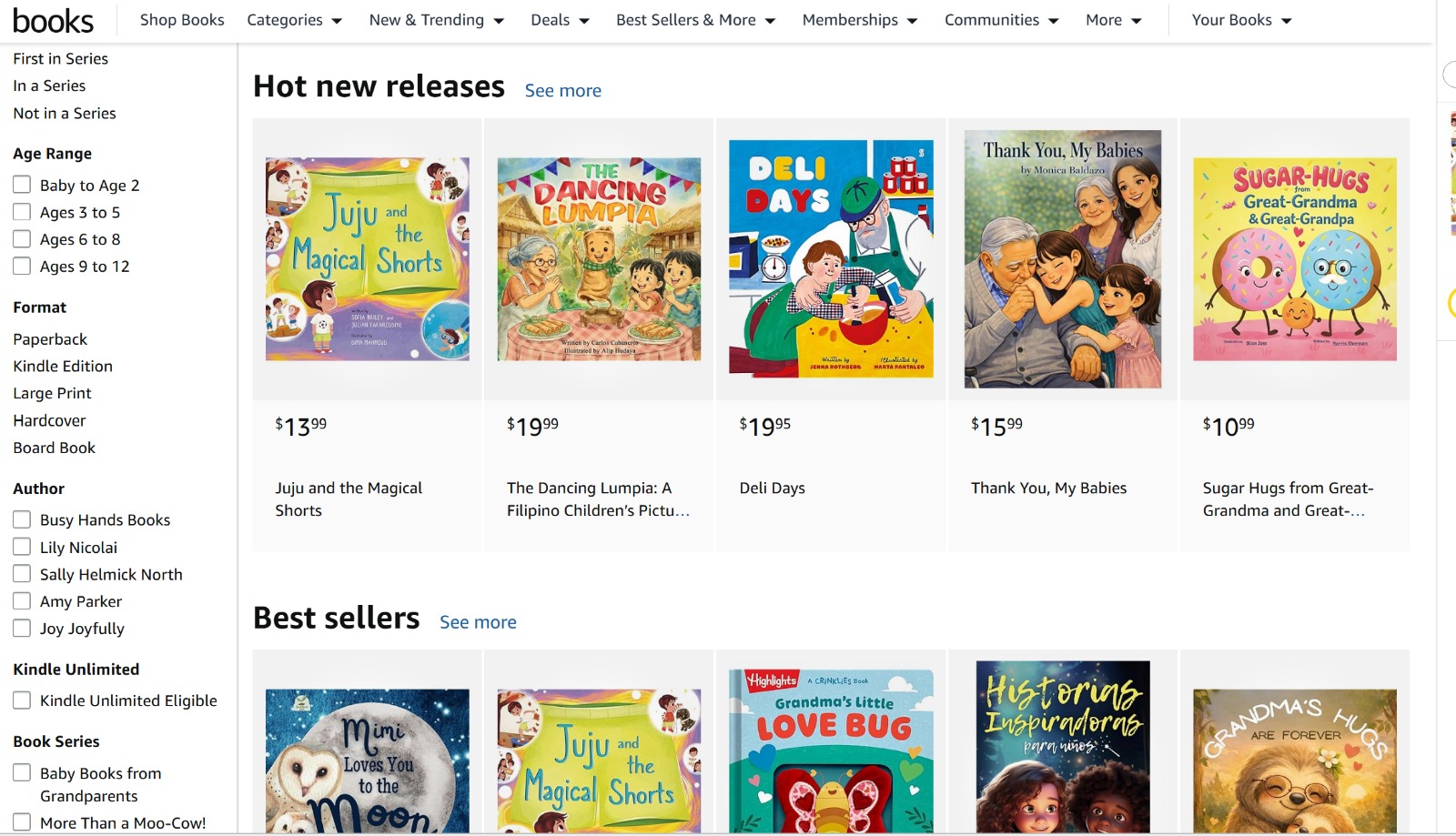Screen dimensions: 1456x836
Task: Open Sugar Hugs book cover image
Action: [x=1294, y=259]
